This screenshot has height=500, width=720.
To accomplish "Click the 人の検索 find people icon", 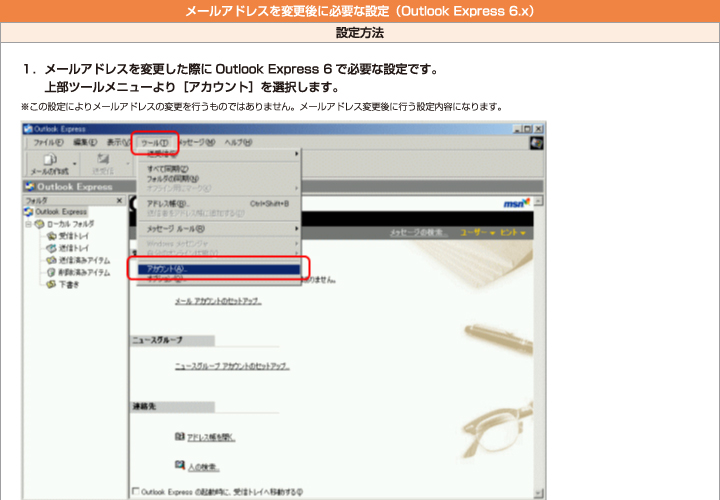I will (180, 466).
